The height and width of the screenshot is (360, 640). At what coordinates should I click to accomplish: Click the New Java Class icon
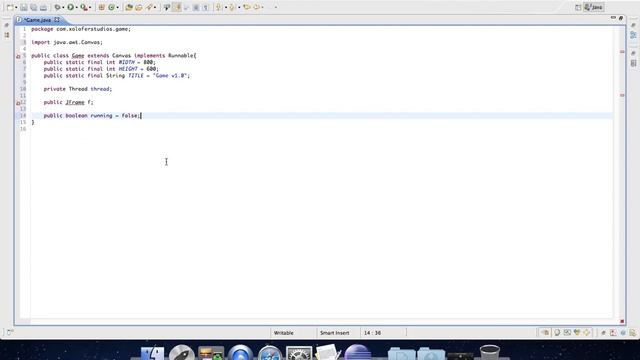111,7
